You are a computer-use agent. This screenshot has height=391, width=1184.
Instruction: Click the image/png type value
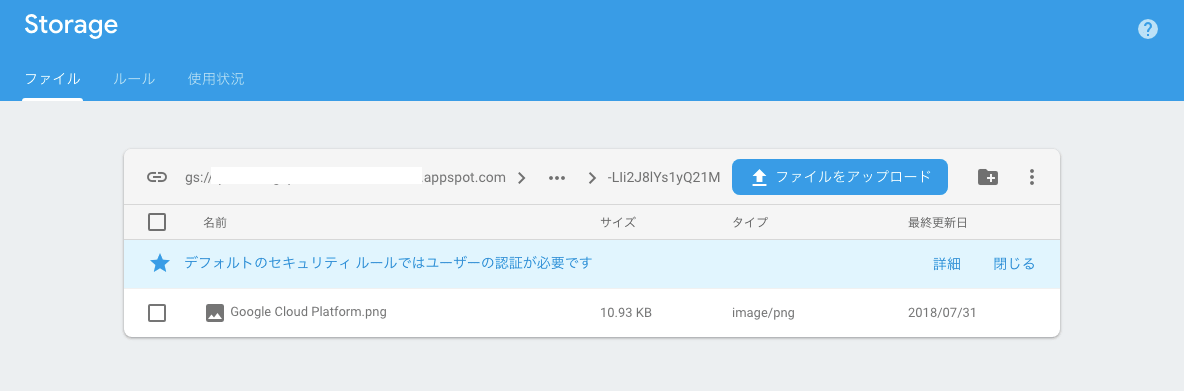(763, 312)
